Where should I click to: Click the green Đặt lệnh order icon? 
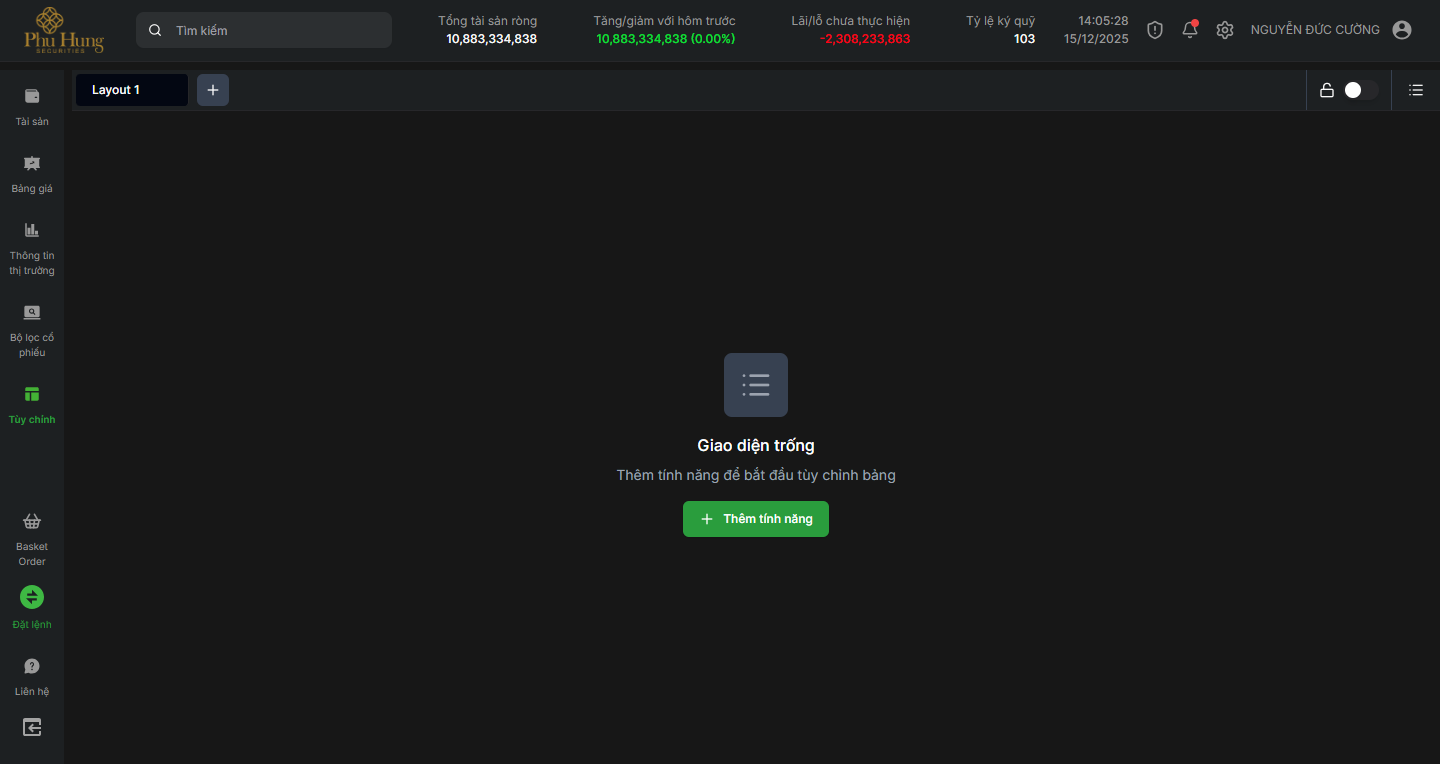click(x=32, y=597)
